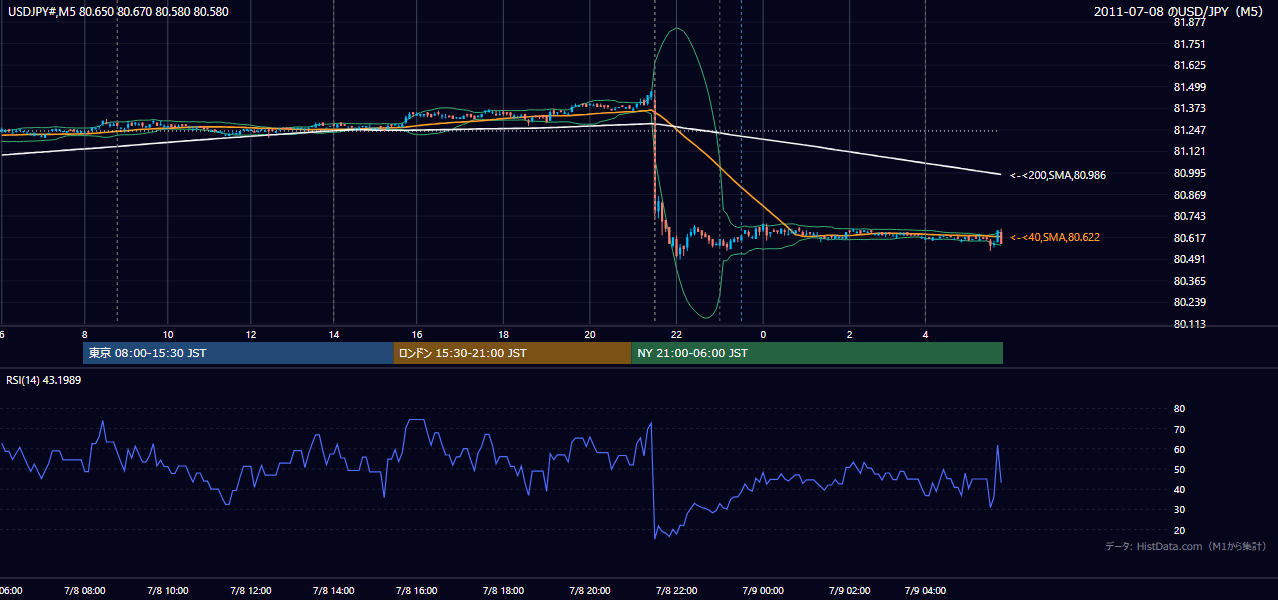Click the 81.499 price axis label
This screenshot has height=600, width=1278.
1189,87
